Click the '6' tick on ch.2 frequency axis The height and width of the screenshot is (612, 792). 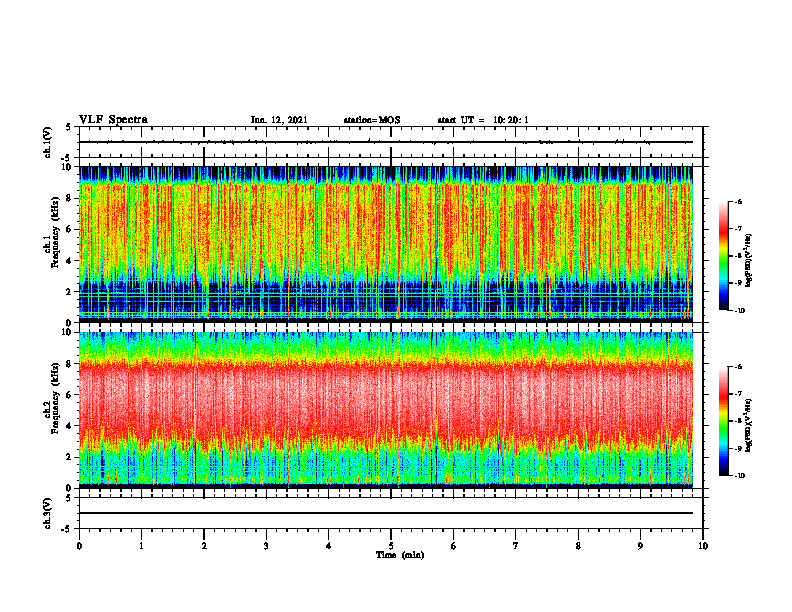(69, 395)
